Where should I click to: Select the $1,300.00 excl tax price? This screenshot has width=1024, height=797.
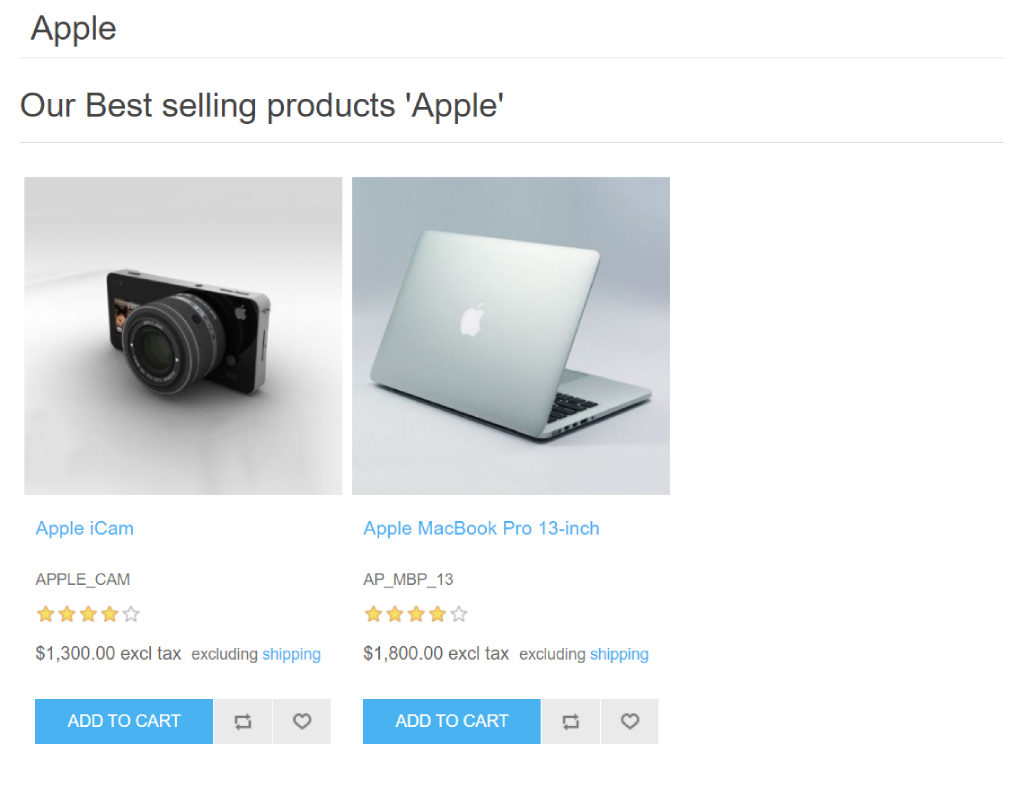click(108, 653)
